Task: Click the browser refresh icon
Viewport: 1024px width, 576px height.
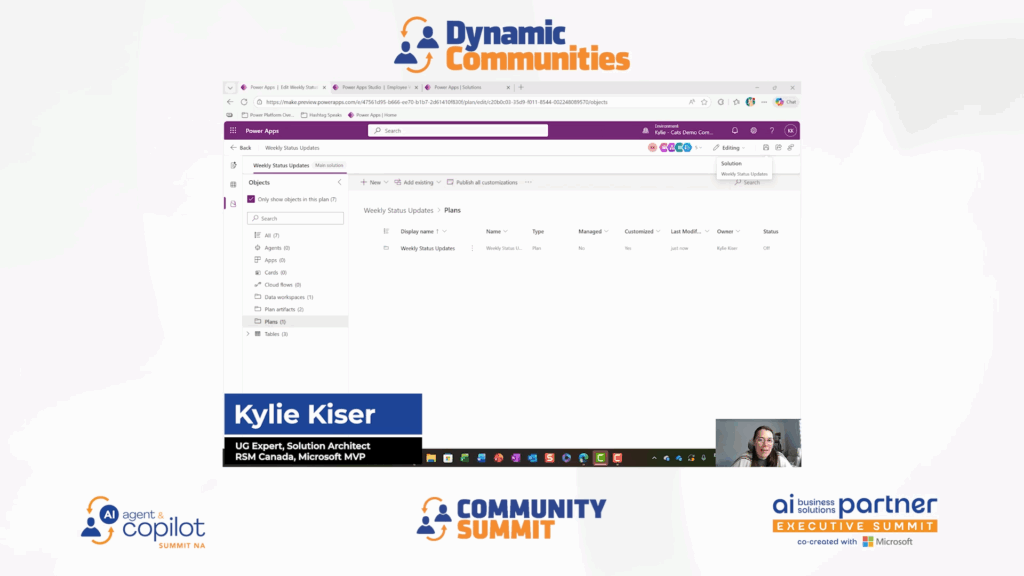Action: point(242,101)
